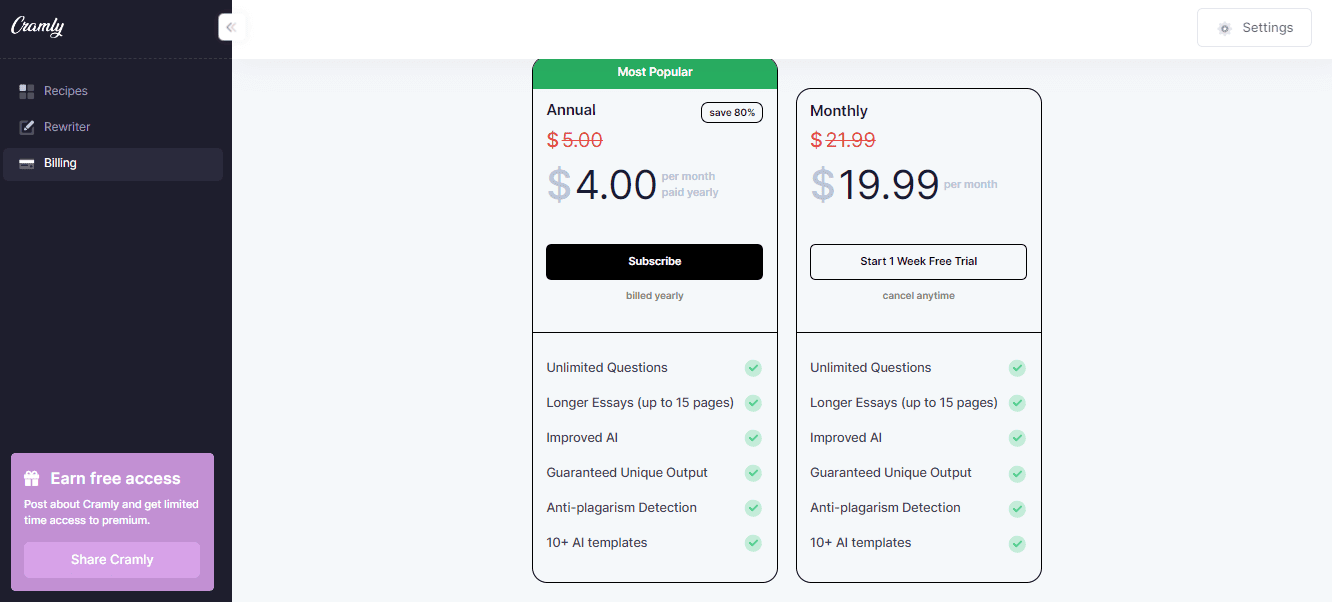Image resolution: width=1332 pixels, height=602 pixels.
Task: Click the checkmark next to Monthly 10+ AI templates
Action: (x=1017, y=543)
